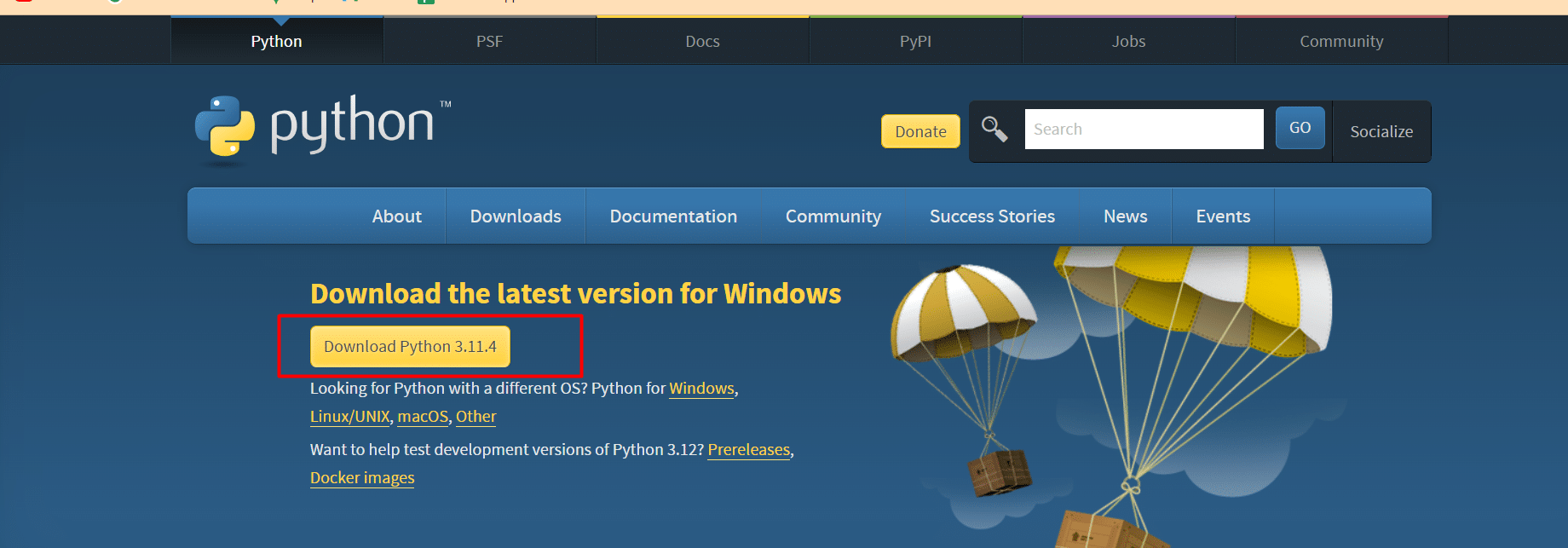Image resolution: width=1568 pixels, height=548 pixels.
Task: Go to the PyPI tab
Action: pyautogui.click(x=916, y=41)
